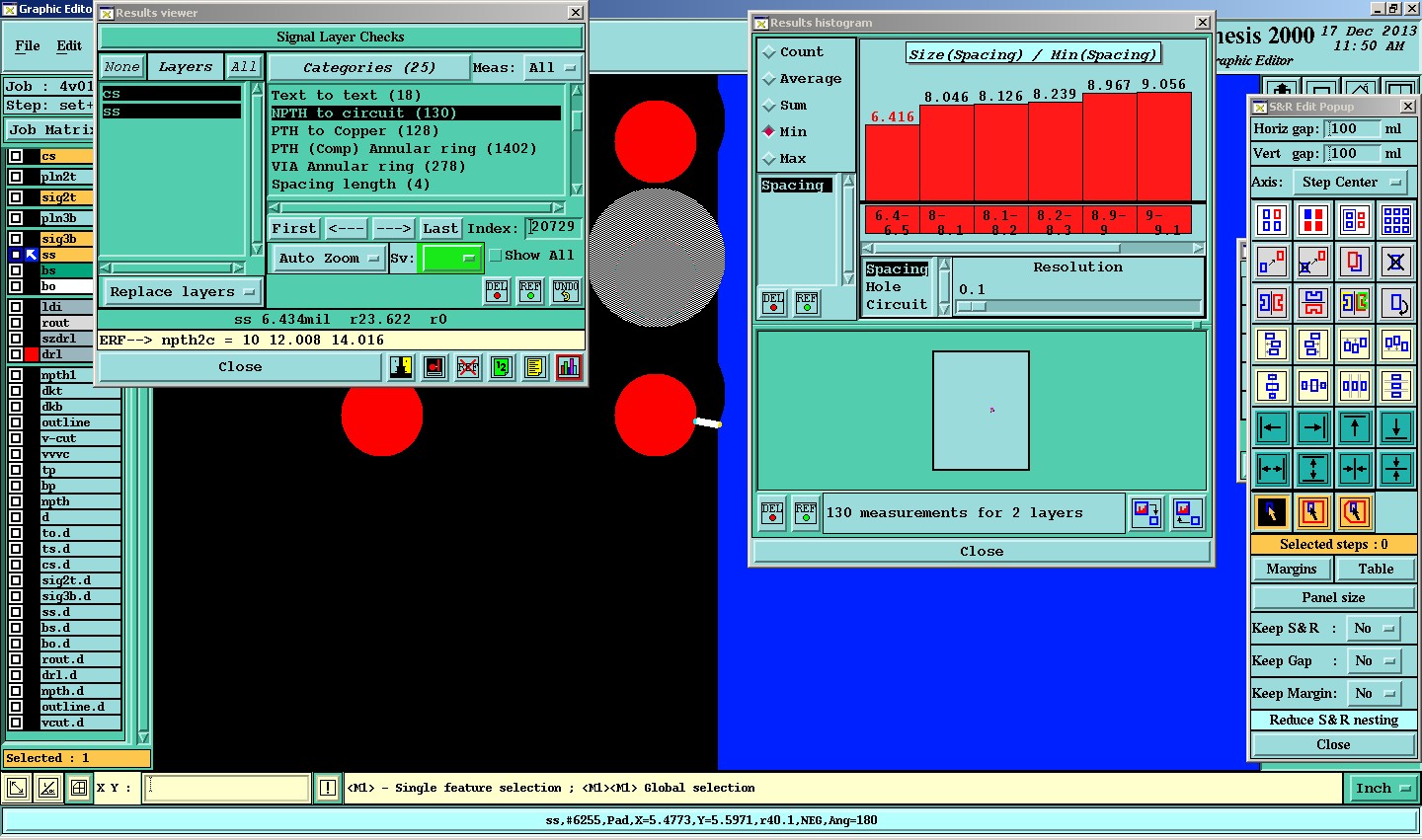1422x840 pixels.
Task: Open the Keep Gap No dropdown
Action: pyautogui.click(x=1375, y=661)
